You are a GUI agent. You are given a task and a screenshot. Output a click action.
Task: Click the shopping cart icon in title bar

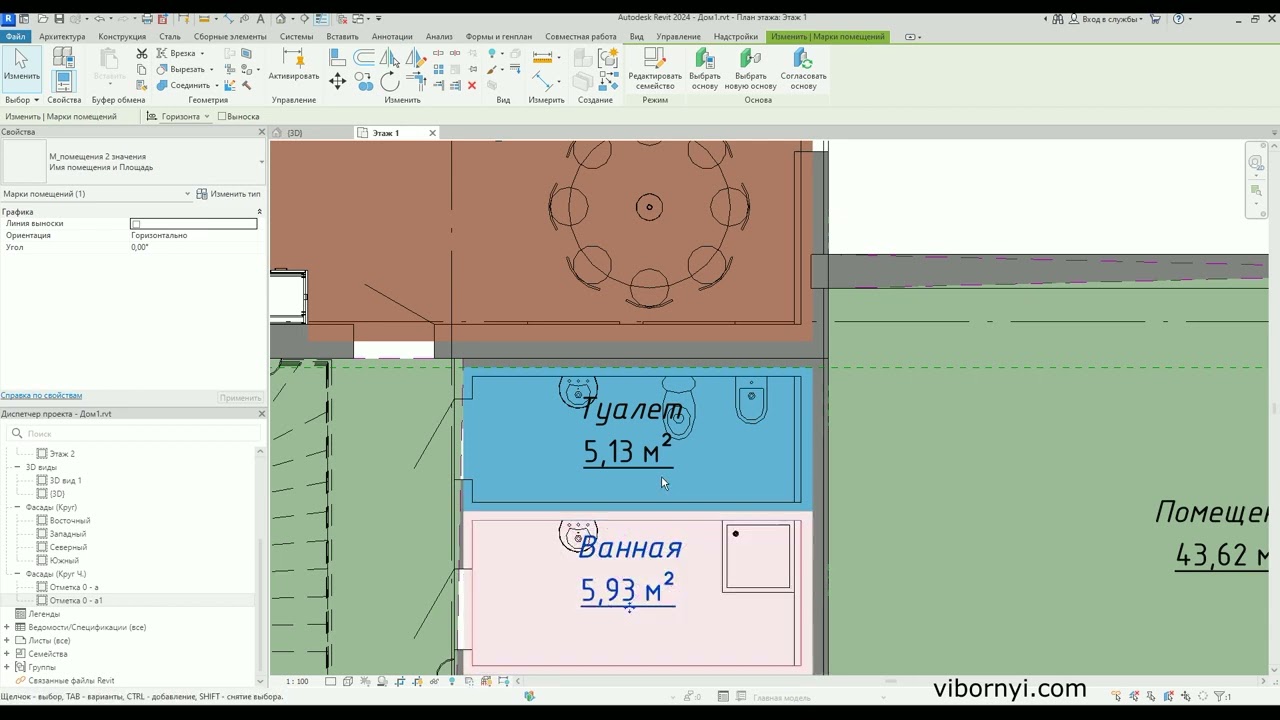tap(1156, 19)
